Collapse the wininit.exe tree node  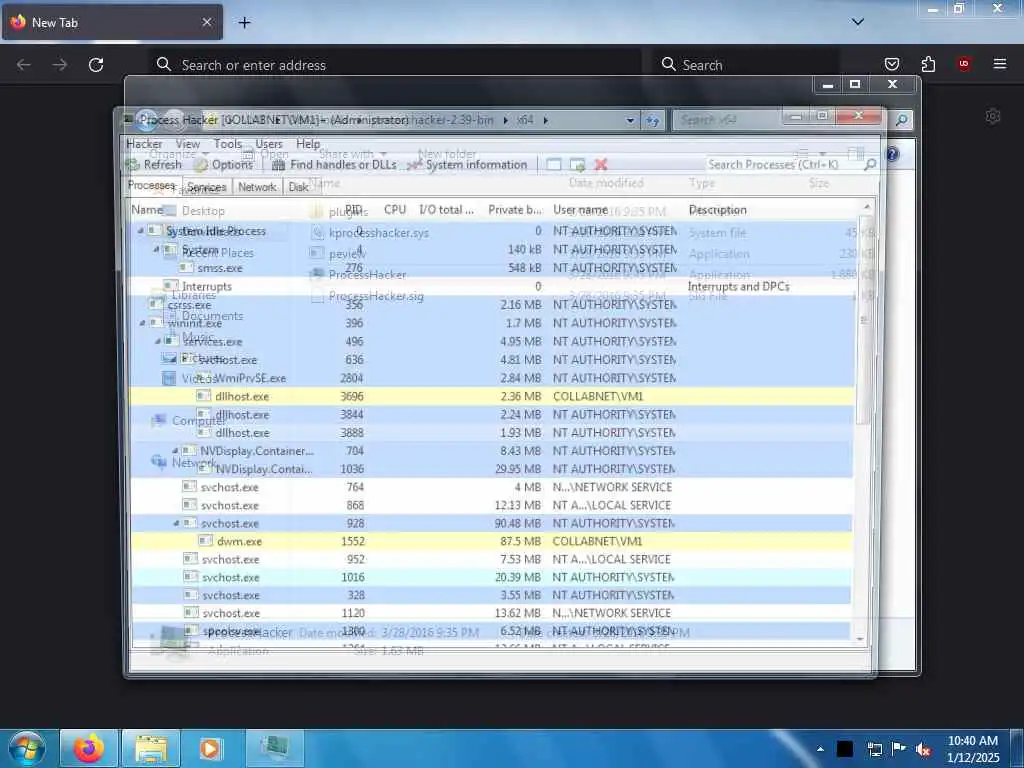[142, 323]
